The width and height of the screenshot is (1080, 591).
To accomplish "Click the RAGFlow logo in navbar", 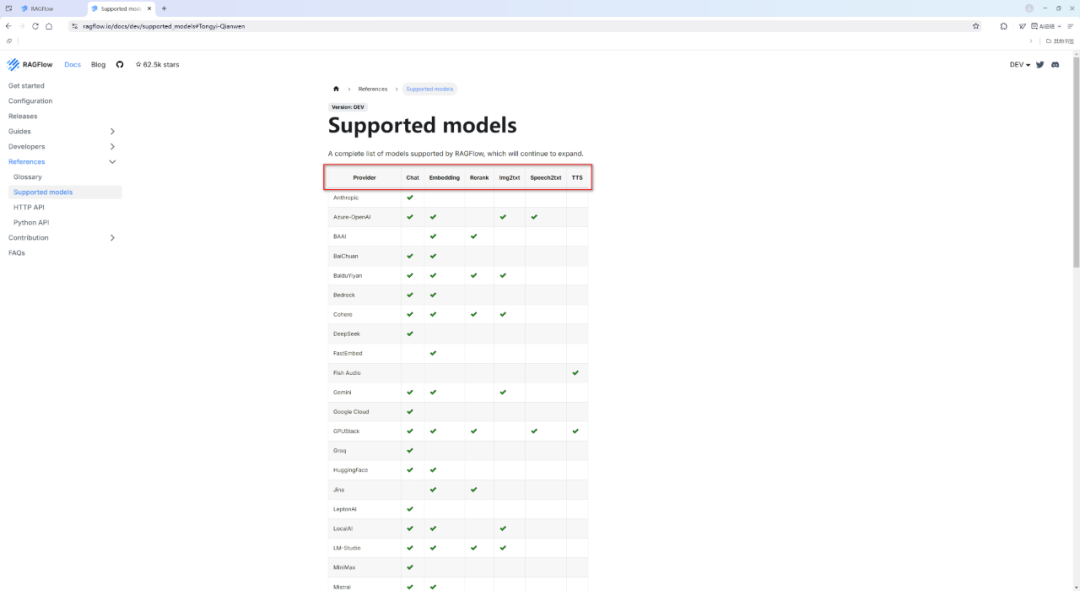I will [x=30, y=65].
